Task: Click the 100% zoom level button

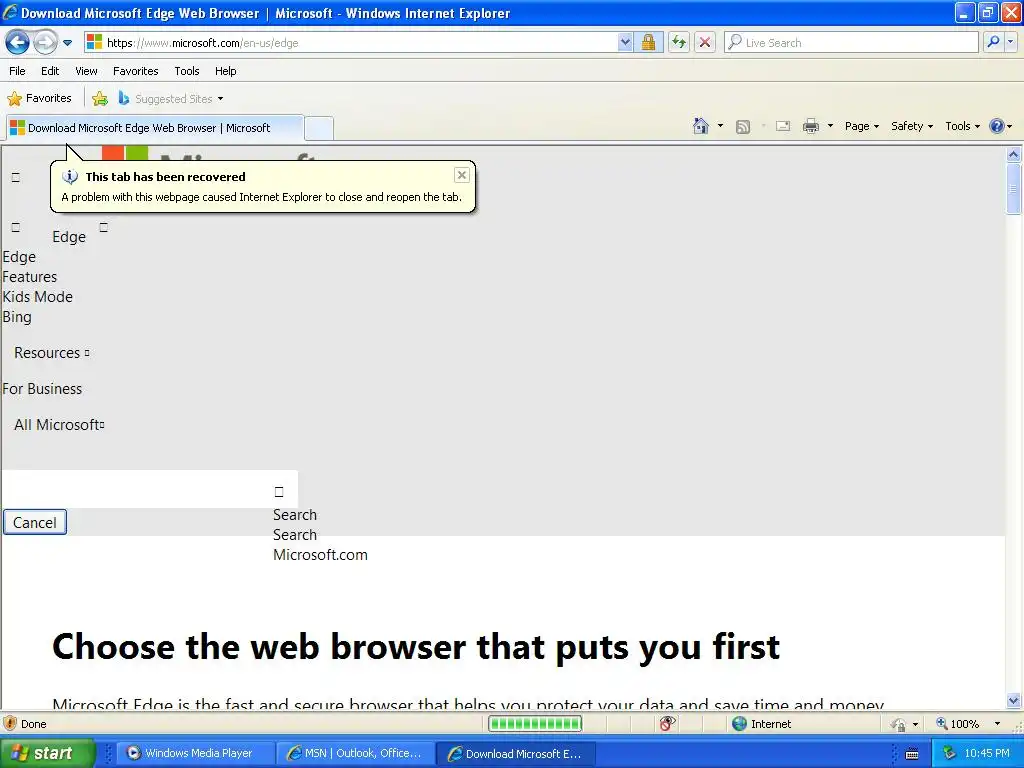Action: (957, 724)
